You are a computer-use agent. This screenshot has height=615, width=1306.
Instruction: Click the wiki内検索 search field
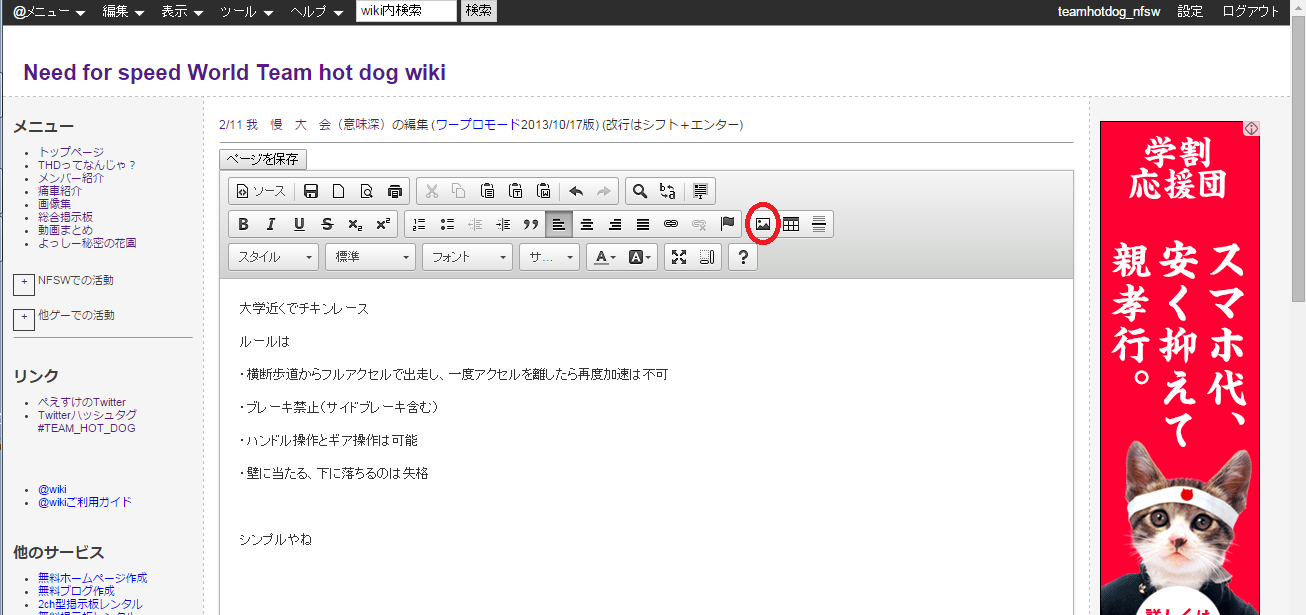[x=406, y=11]
